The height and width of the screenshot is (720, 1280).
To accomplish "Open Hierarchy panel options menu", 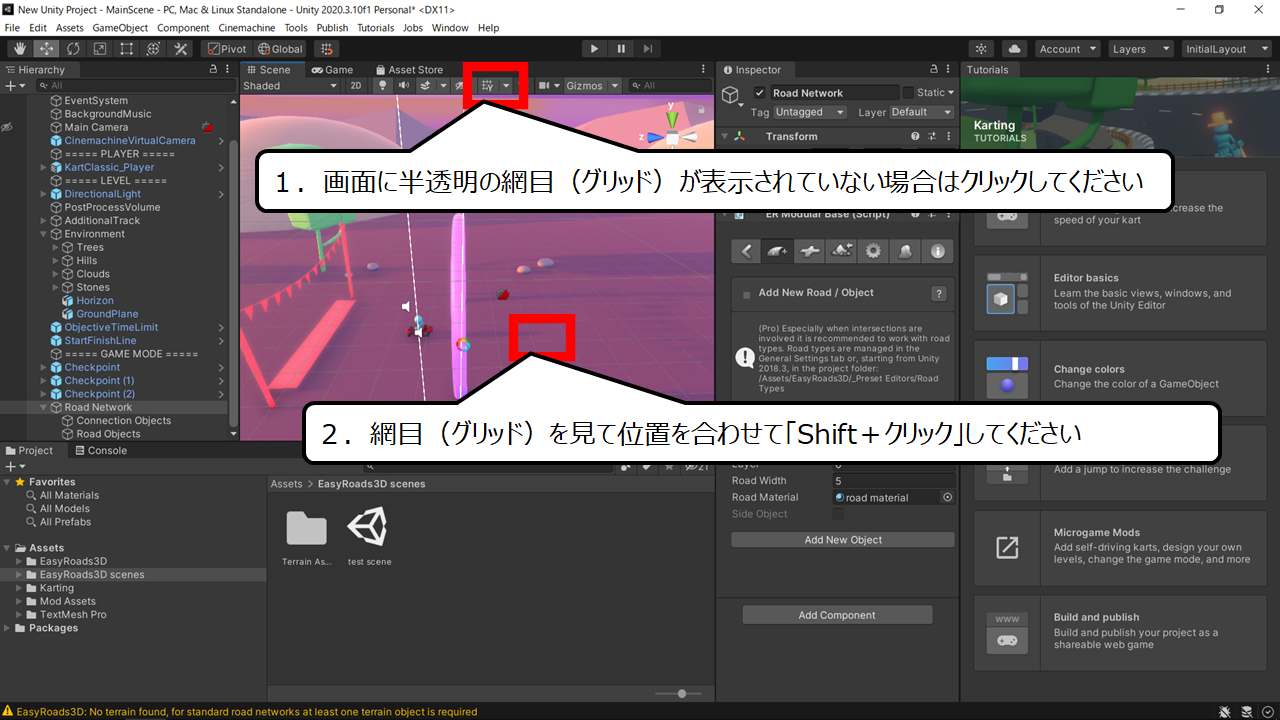I will point(228,70).
